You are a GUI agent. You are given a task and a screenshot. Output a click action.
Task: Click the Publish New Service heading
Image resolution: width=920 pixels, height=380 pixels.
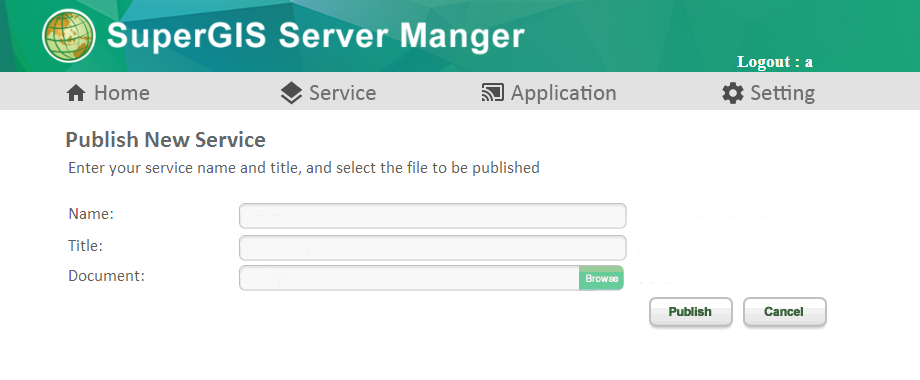coord(165,140)
